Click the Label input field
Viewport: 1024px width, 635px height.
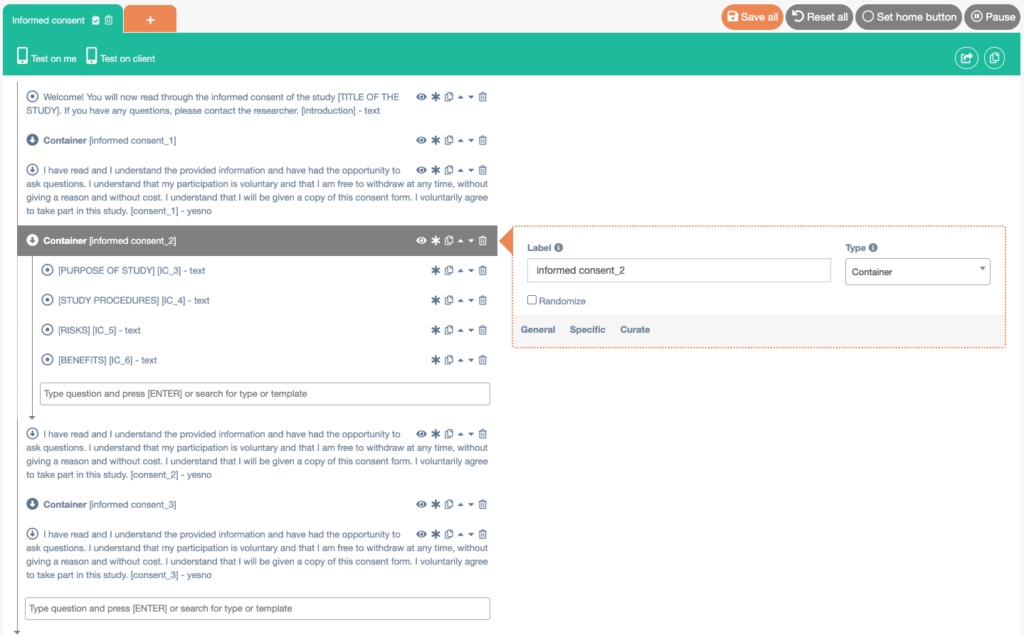[678, 271]
